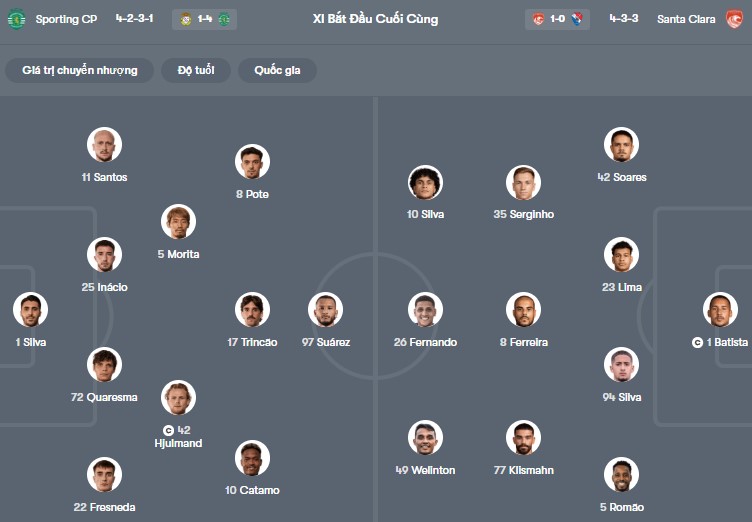Toggle the Quốc gia filter

point(277,70)
